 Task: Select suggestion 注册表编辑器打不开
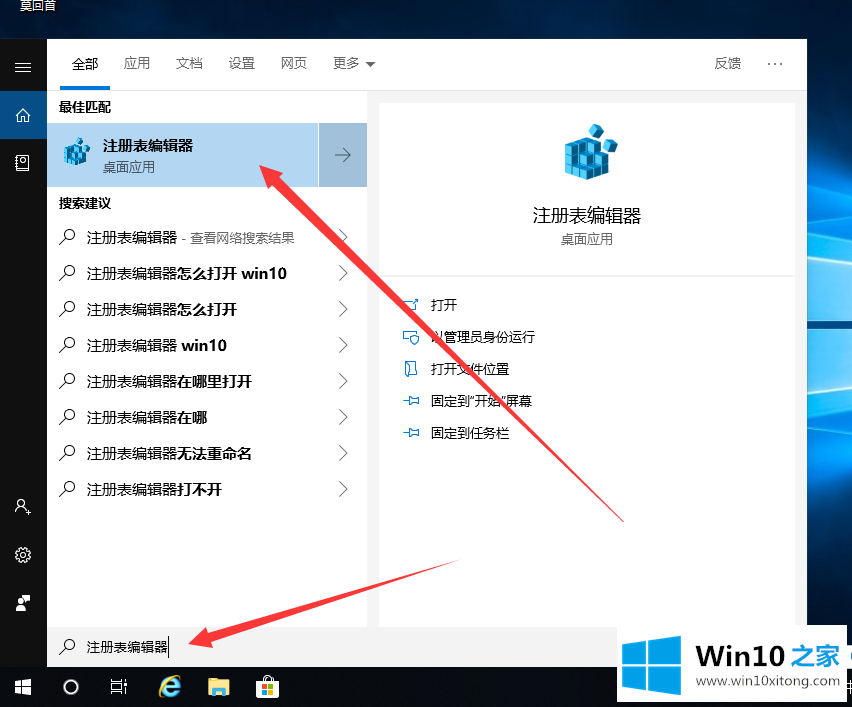tap(154, 490)
